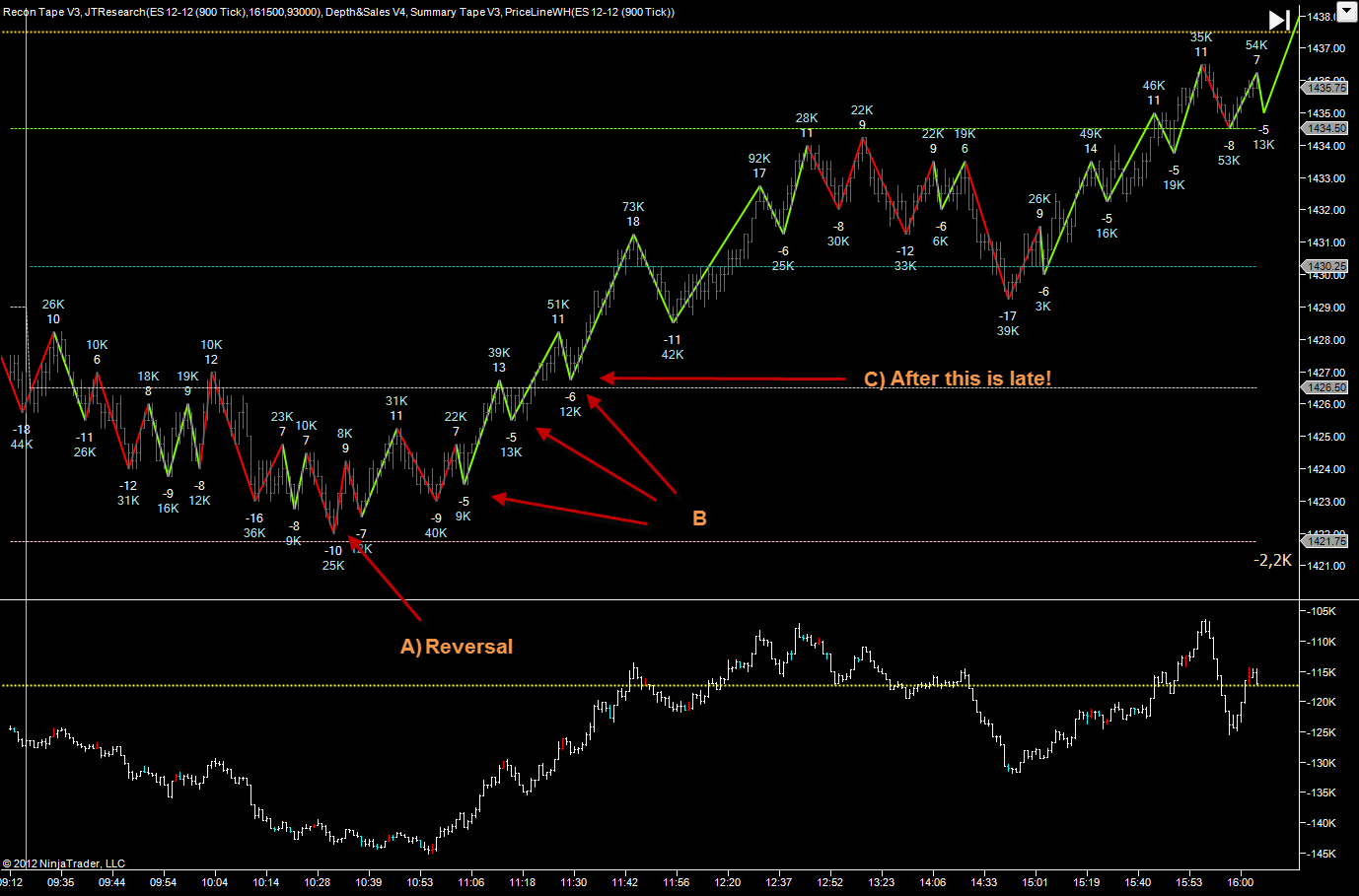Screen dimensions: 1359x896
Task: Click the 1434.50 price marker tag
Action: 1326,128
